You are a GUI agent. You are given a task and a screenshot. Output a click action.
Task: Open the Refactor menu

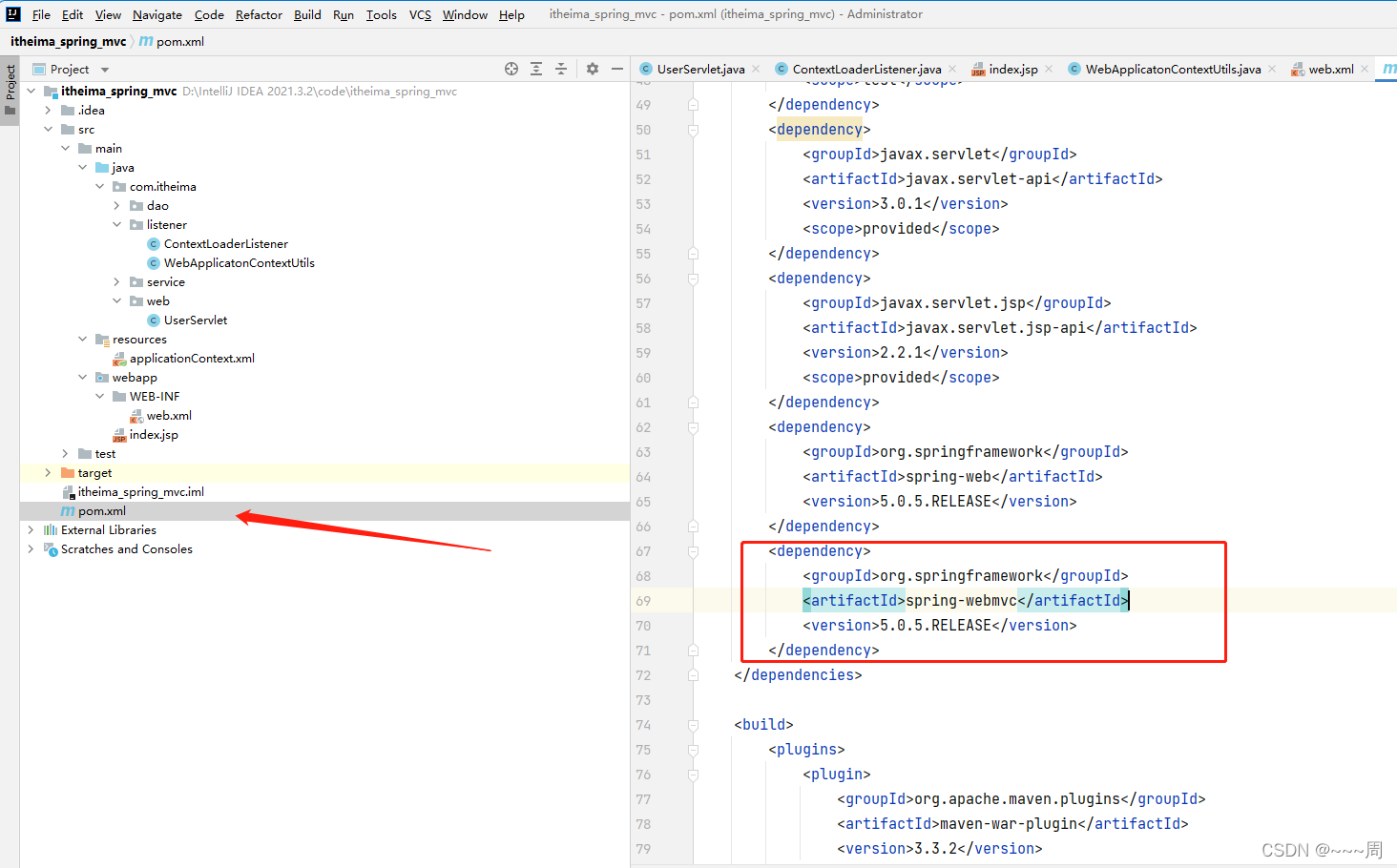coord(259,14)
